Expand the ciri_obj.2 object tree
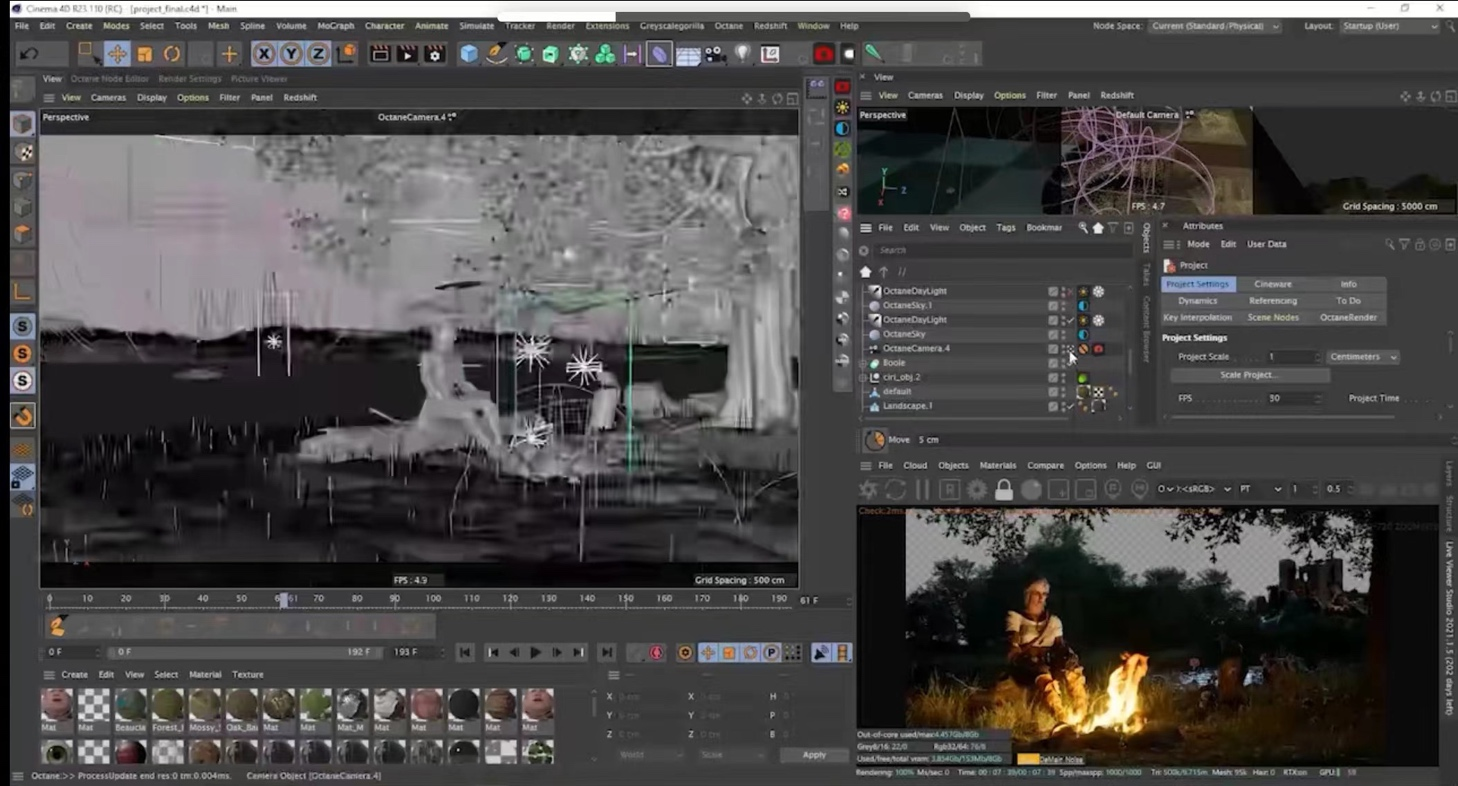The image size is (1458, 786). 863,378
